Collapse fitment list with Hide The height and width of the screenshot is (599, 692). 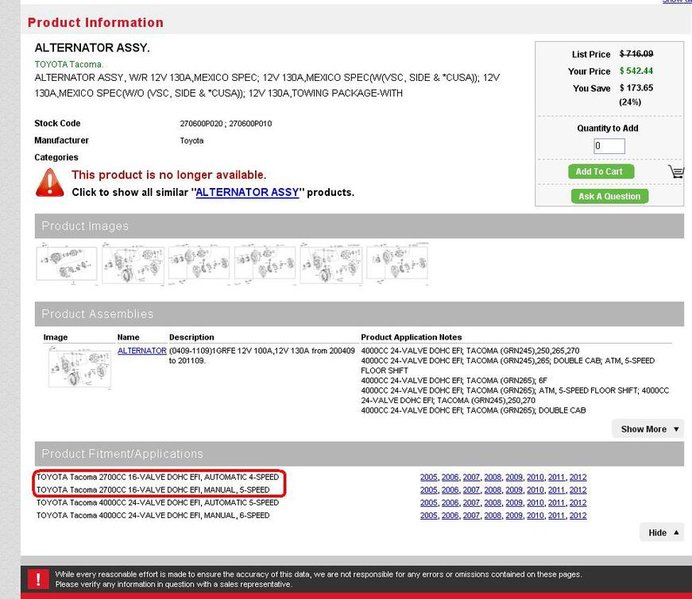tap(662, 533)
